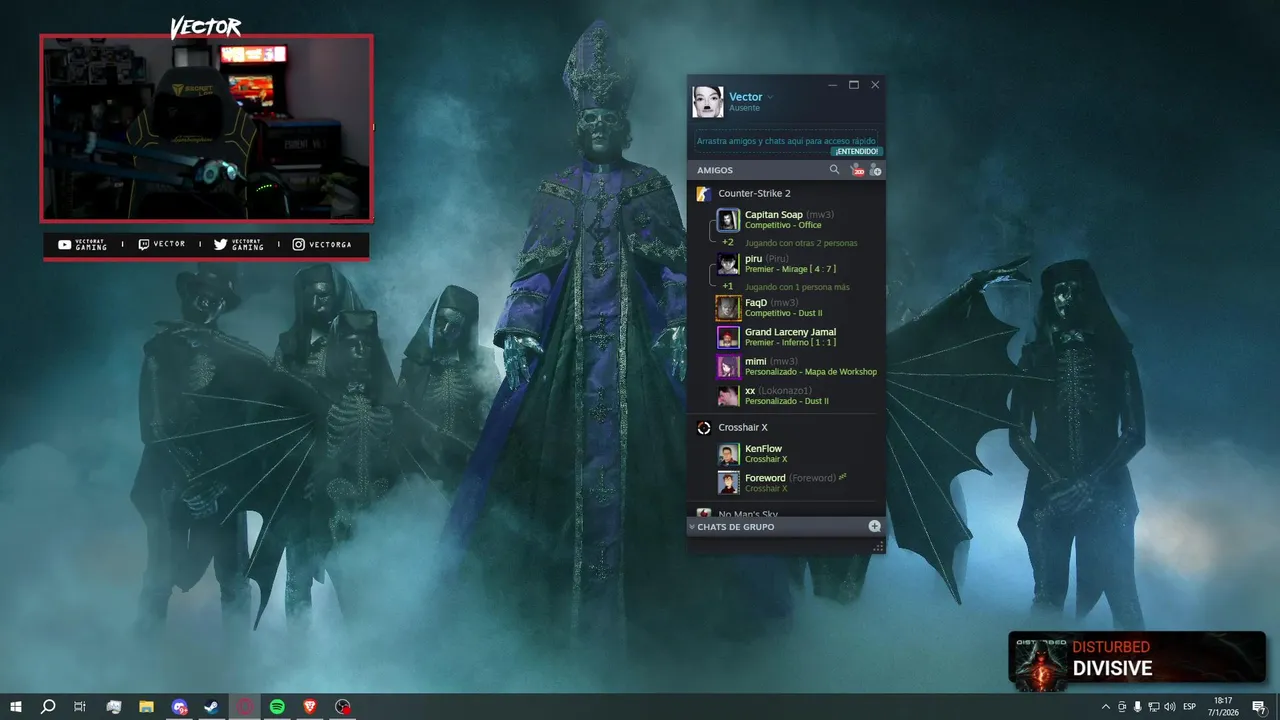
Task: Open Discord from the taskbar
Action: tap(179, 706)
